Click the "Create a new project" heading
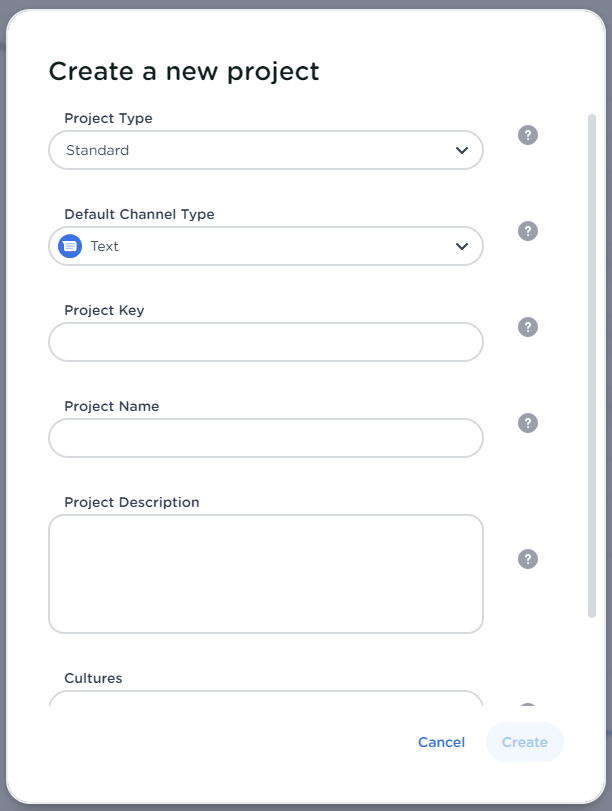This screenshot has width=612, height=811. [184, 71]
